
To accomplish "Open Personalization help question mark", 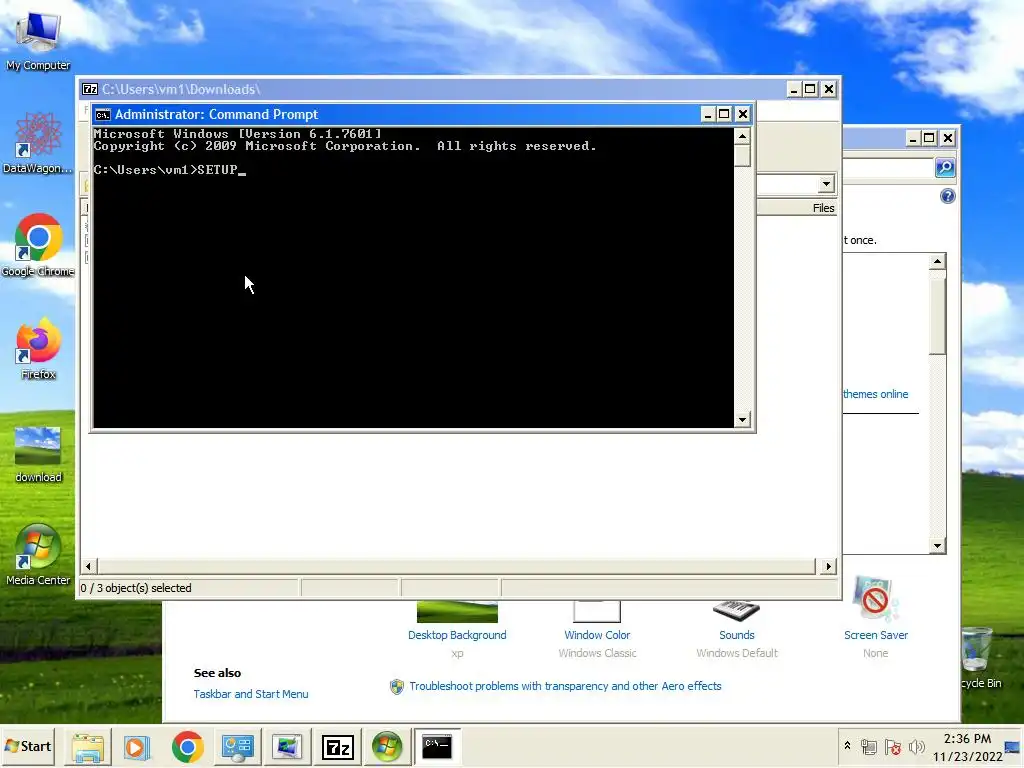I will click(948, 196).
